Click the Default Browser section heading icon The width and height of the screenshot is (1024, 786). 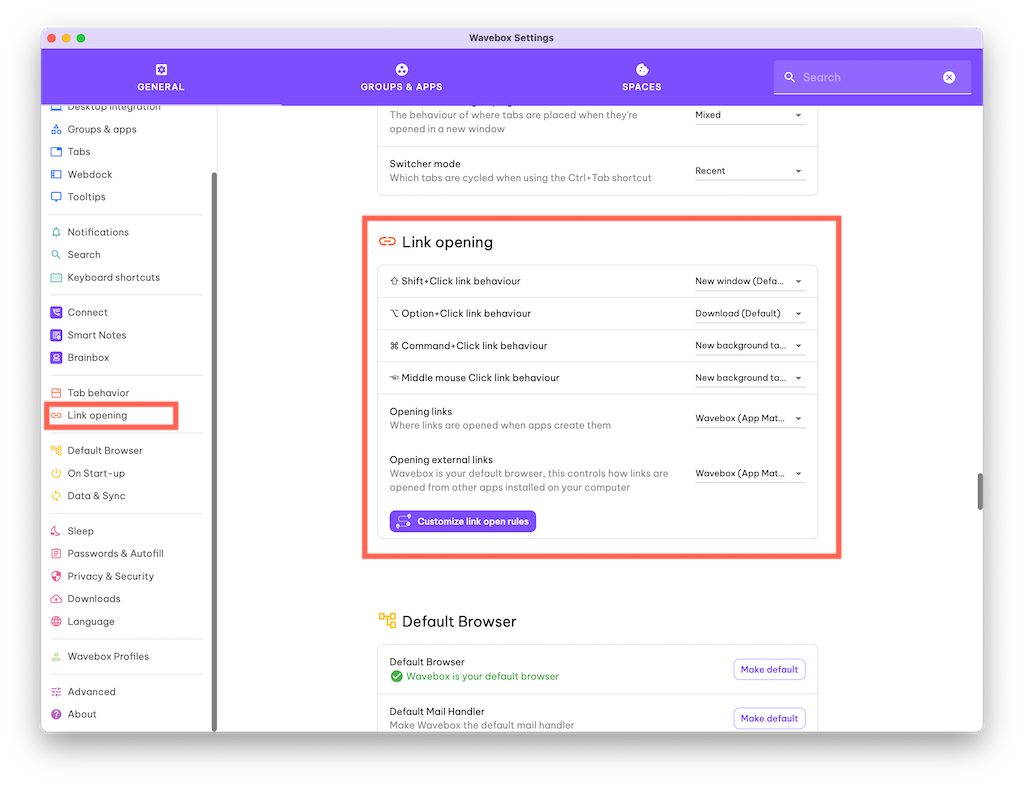tap(387, 621)
